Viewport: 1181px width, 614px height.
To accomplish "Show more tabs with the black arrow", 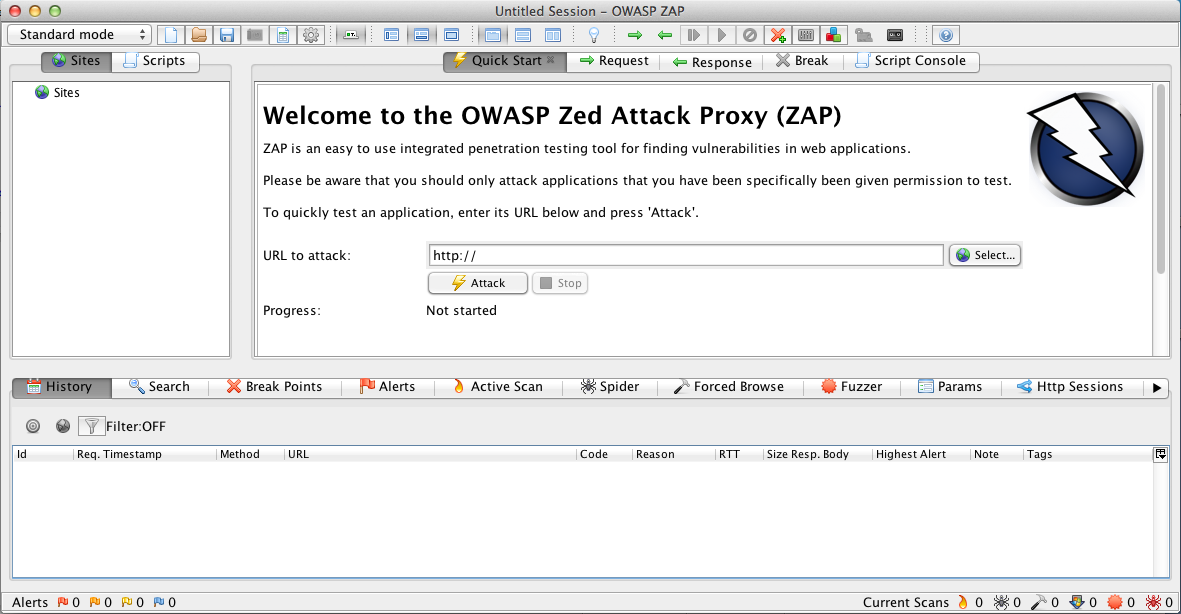I will [x=1157, y=388].
